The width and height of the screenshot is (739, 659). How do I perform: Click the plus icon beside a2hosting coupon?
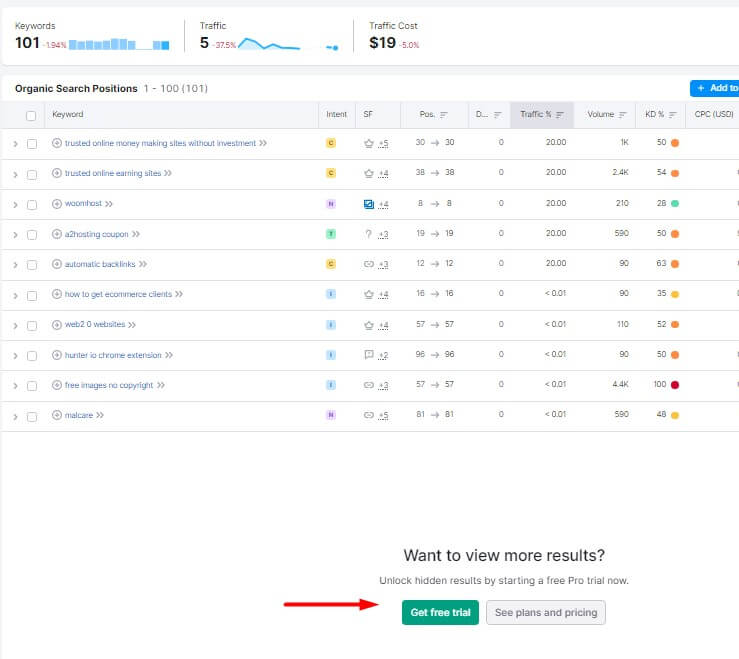pos(57,234)
